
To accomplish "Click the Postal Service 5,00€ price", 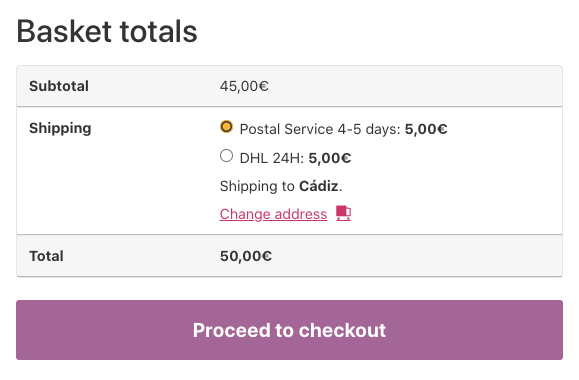I will point(426,129).
